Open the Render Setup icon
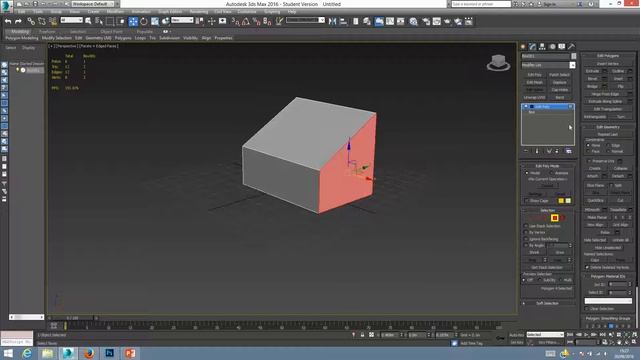 coord(426,21)
